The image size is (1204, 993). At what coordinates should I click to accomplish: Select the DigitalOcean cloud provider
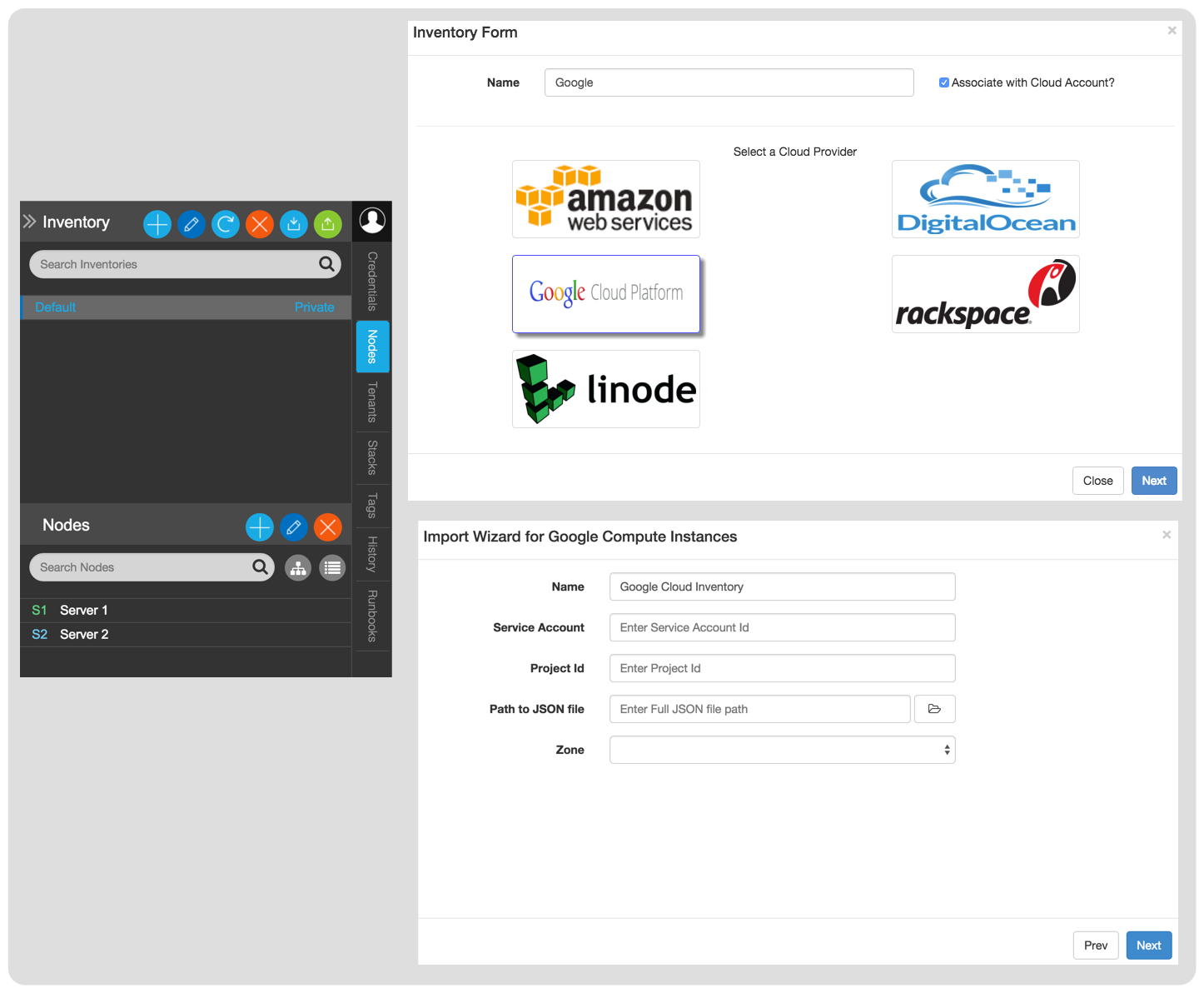point(986,199)
